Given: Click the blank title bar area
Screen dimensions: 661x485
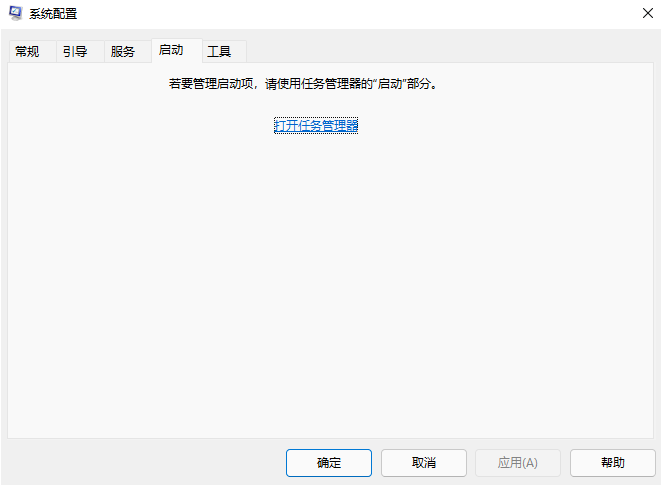Looking at the screenshot, I should [350, 14].
